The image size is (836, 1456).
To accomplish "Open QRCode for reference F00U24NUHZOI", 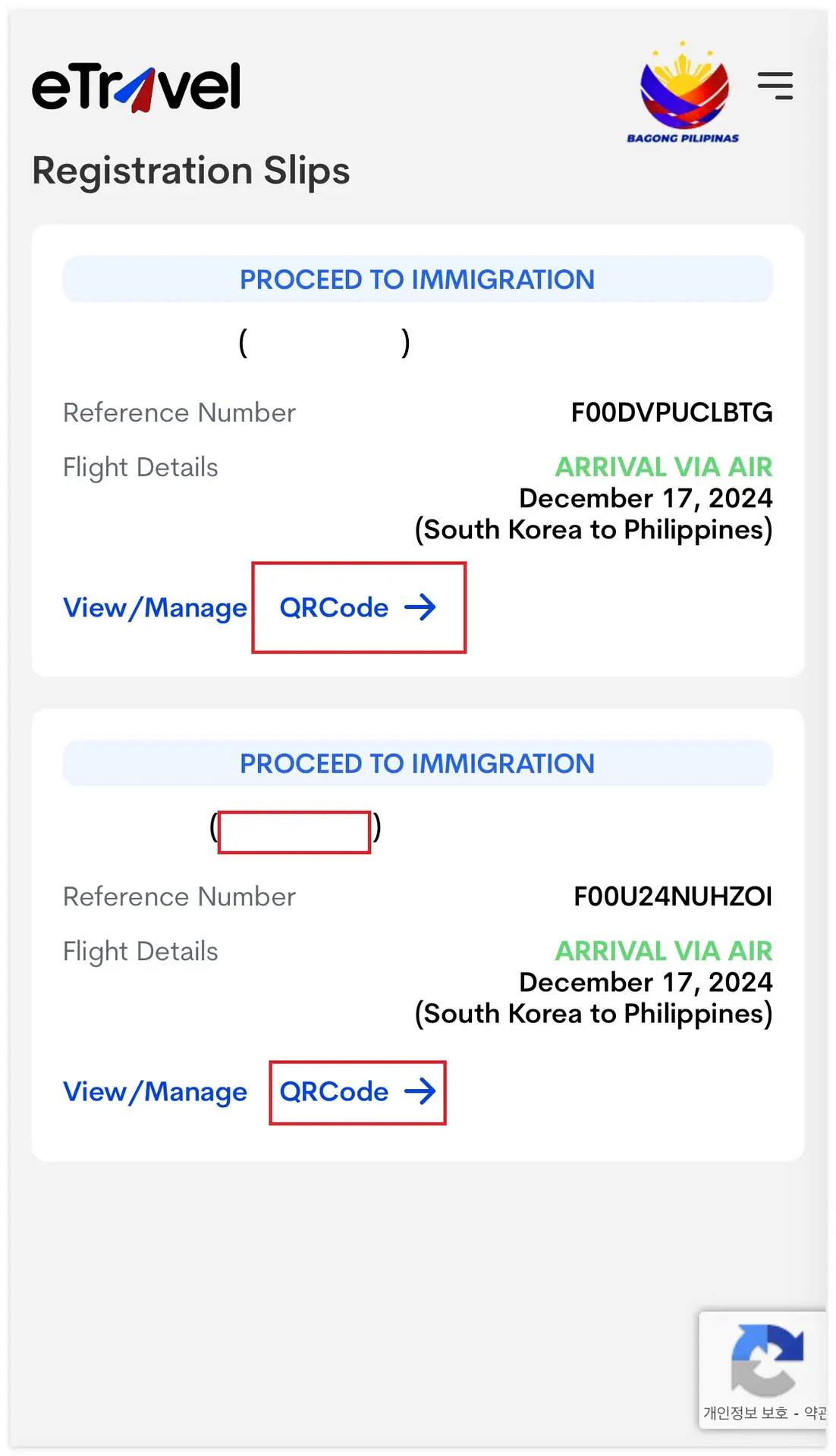I will click(x=357, y=1092).
